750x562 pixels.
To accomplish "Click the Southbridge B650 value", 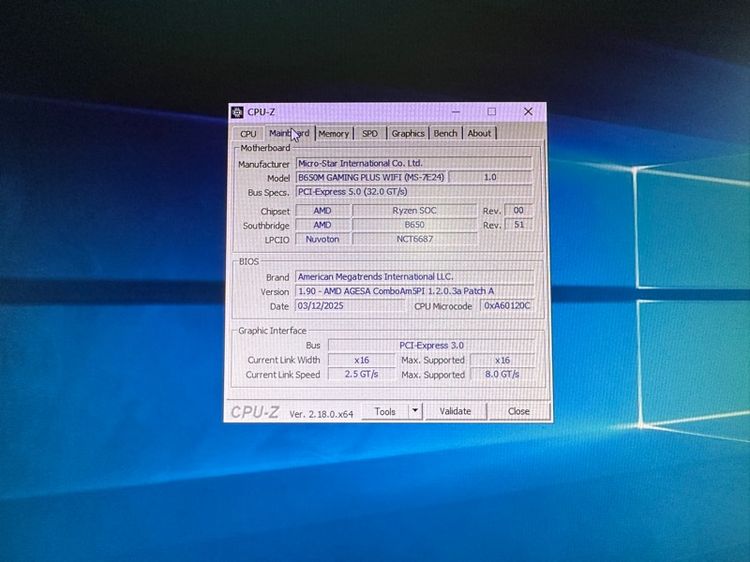I will click(415, 225).
